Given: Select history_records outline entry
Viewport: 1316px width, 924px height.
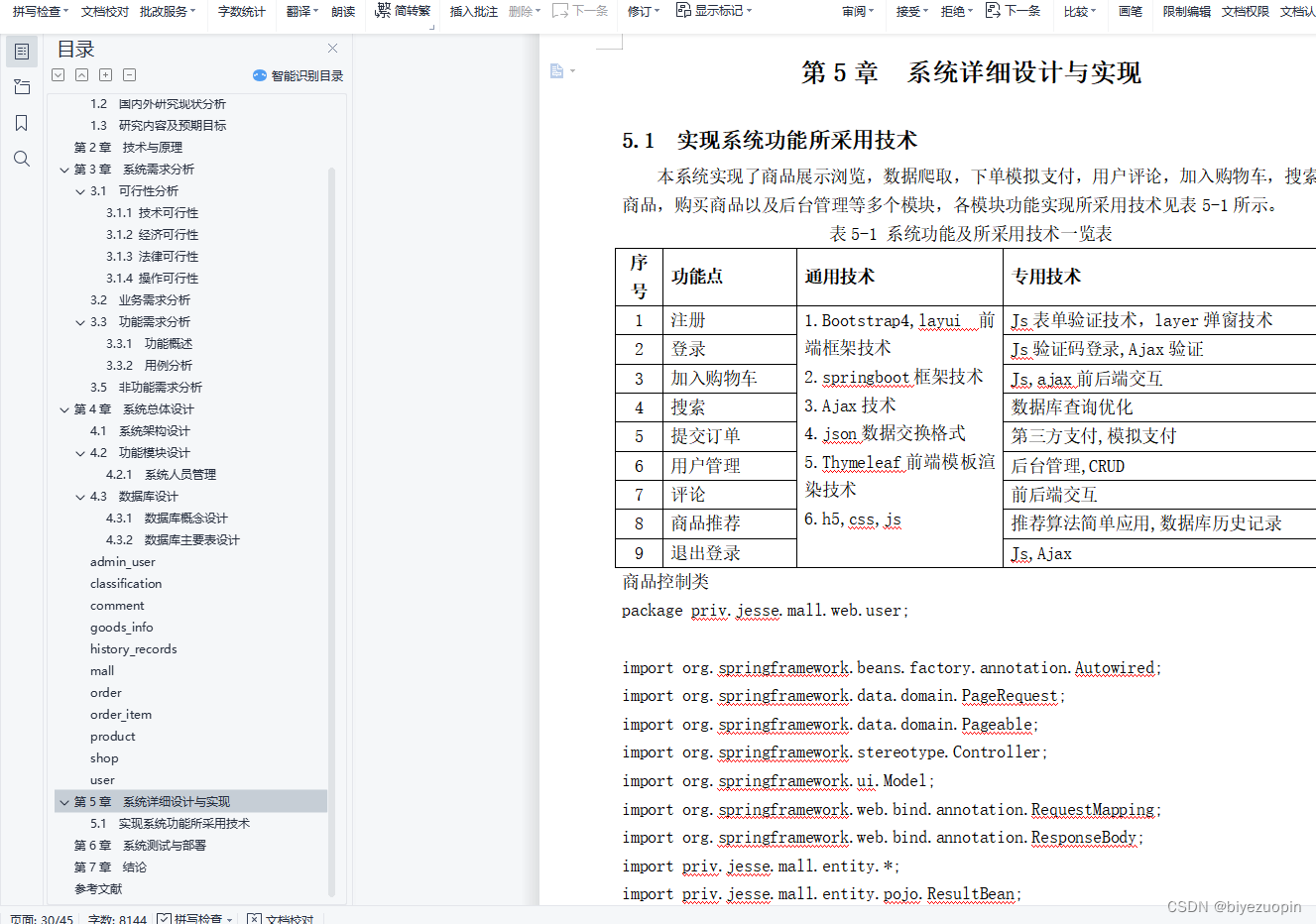Looking at the screenshot, I should click(x=133, y=649).
